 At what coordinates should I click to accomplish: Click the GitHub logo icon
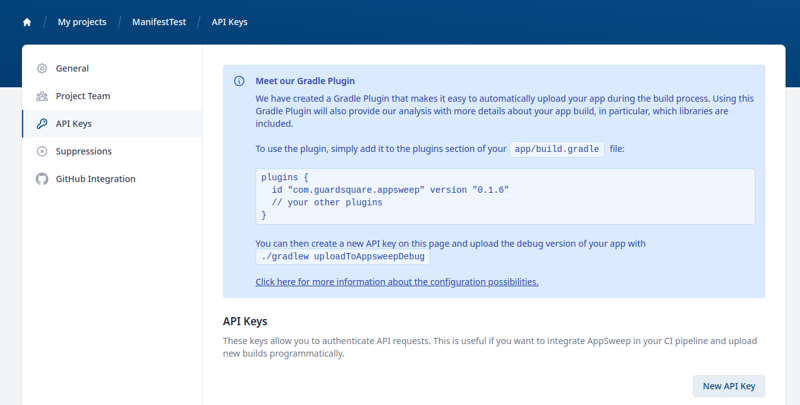pos(42,179)
